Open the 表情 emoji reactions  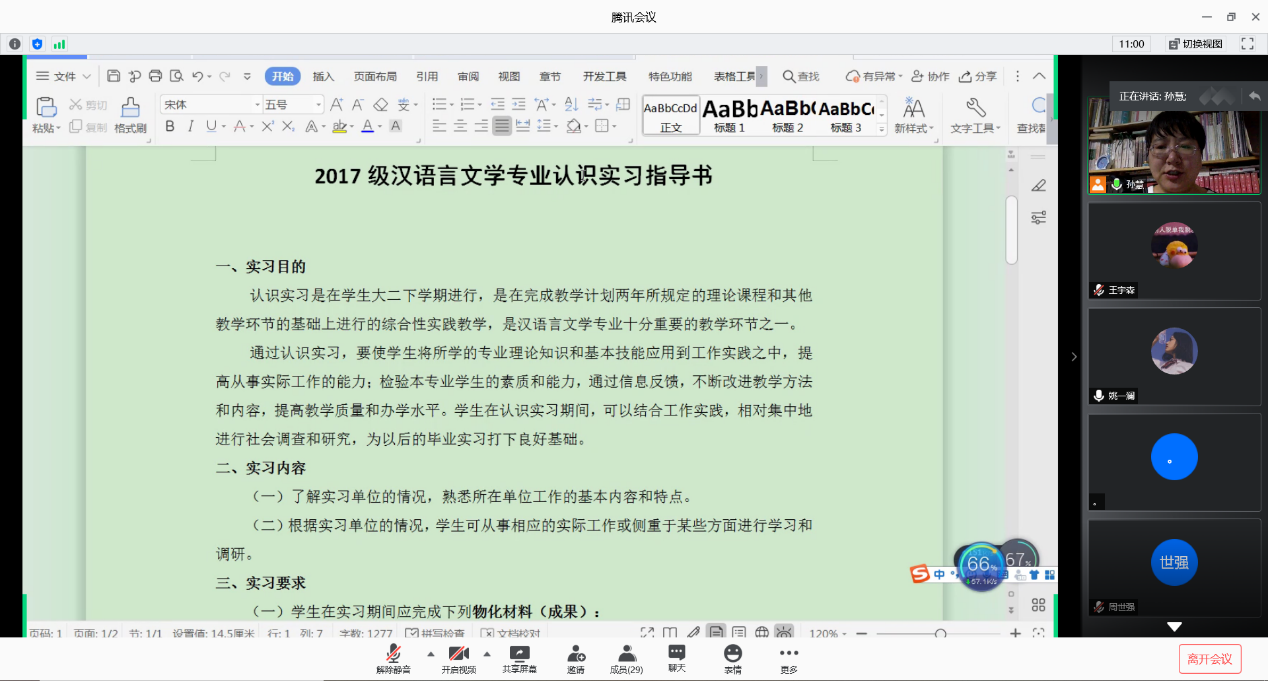coord(733,654)
